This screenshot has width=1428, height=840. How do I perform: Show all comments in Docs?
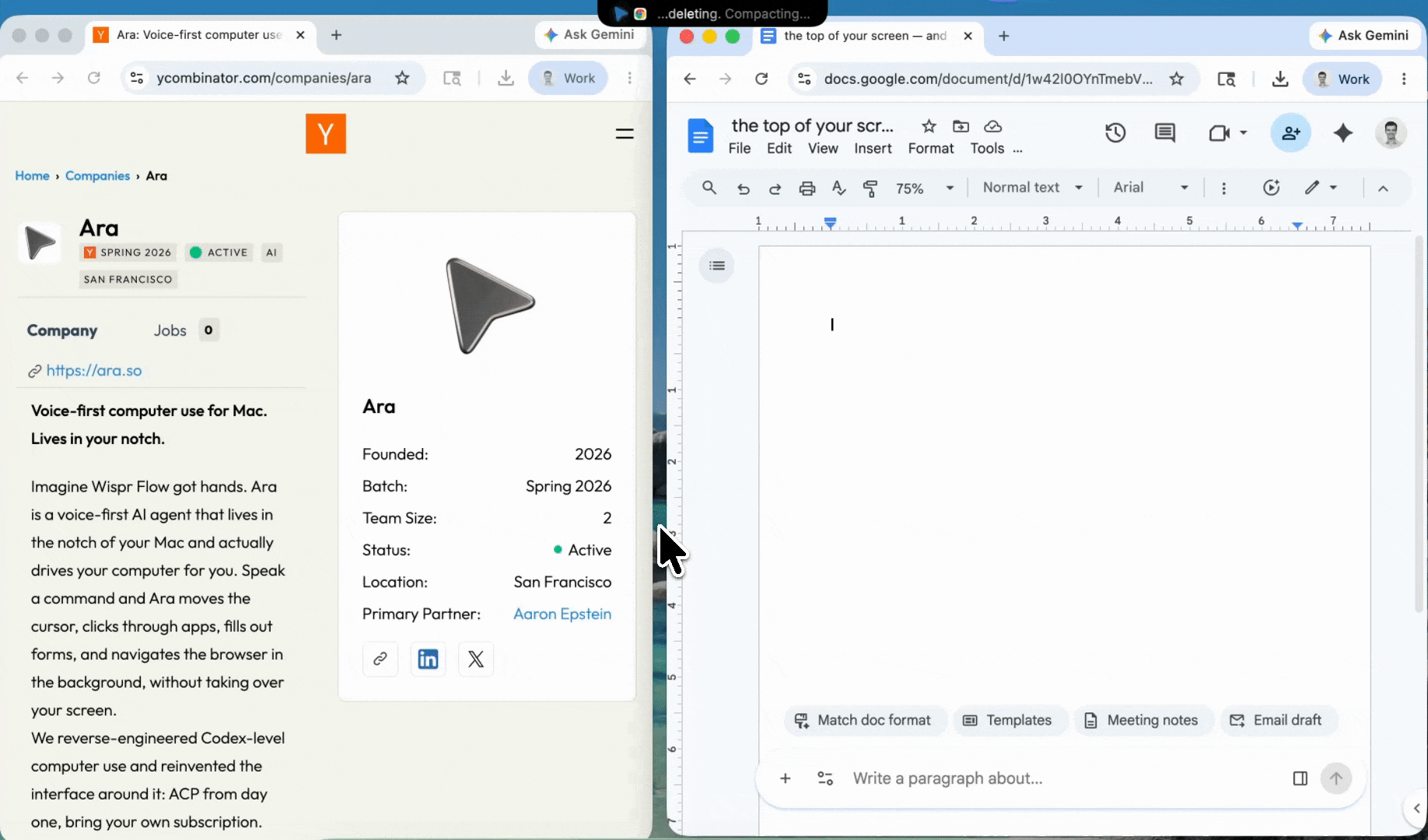click(1164, 133)
